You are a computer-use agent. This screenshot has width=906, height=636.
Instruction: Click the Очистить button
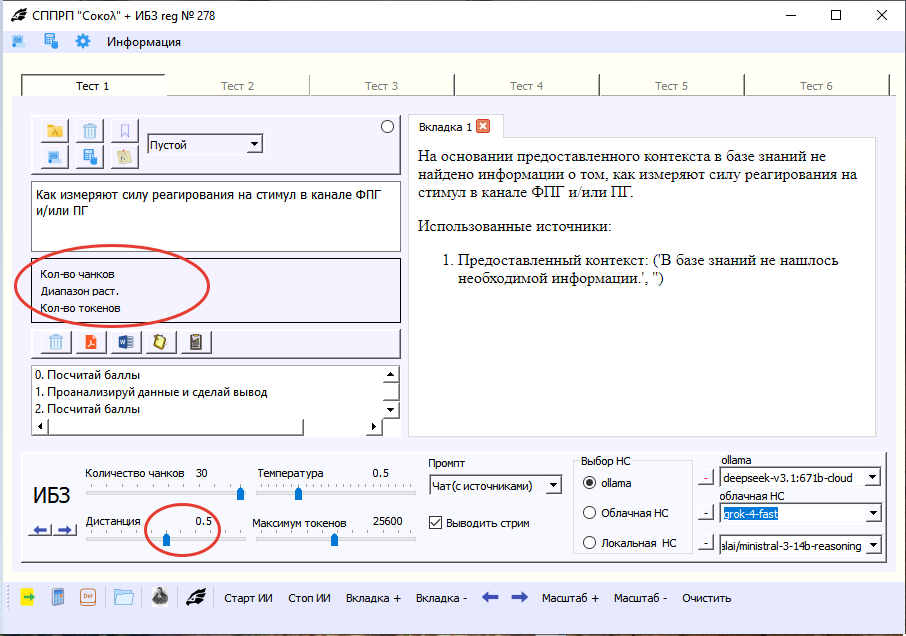click(x=706, y=598)
